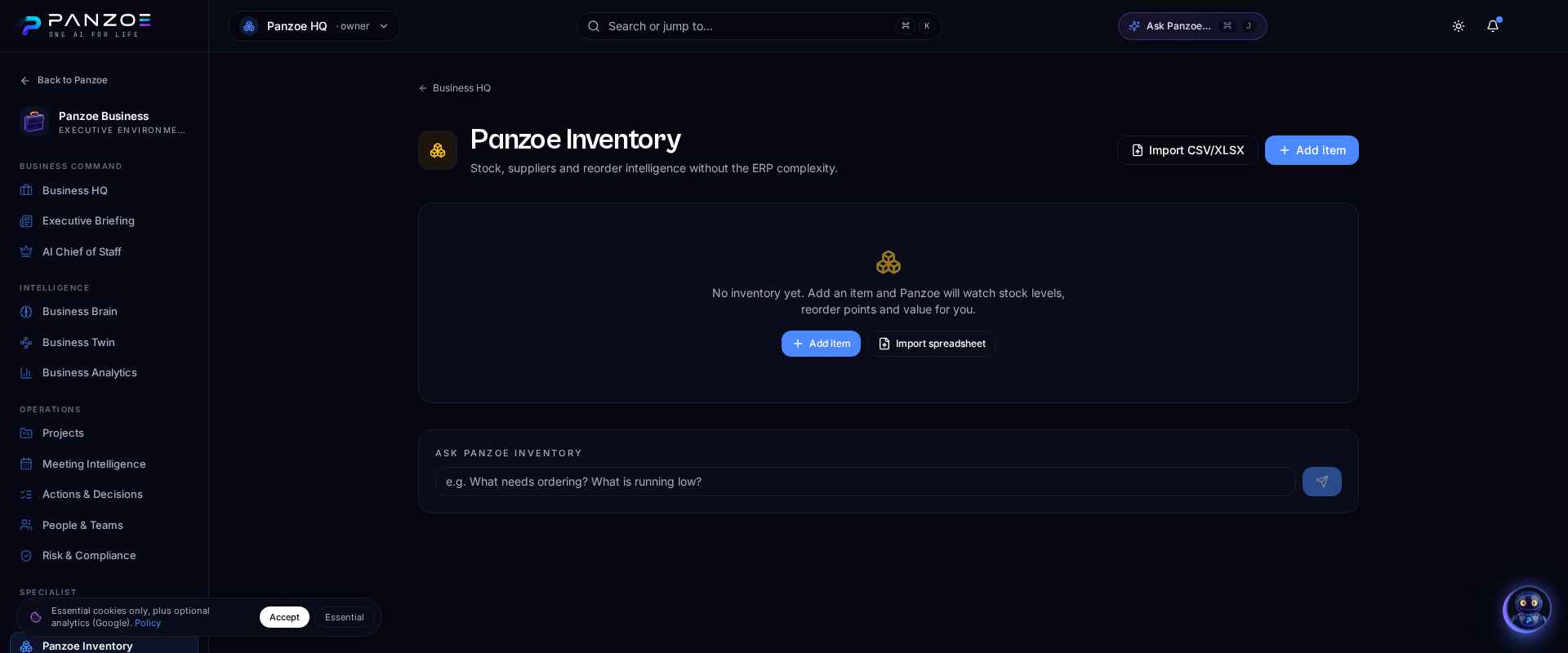Image resolution: width=1568 pixels, height=653 pixels.
Task: Open the cookie Policy link
Action: [148, 623]
